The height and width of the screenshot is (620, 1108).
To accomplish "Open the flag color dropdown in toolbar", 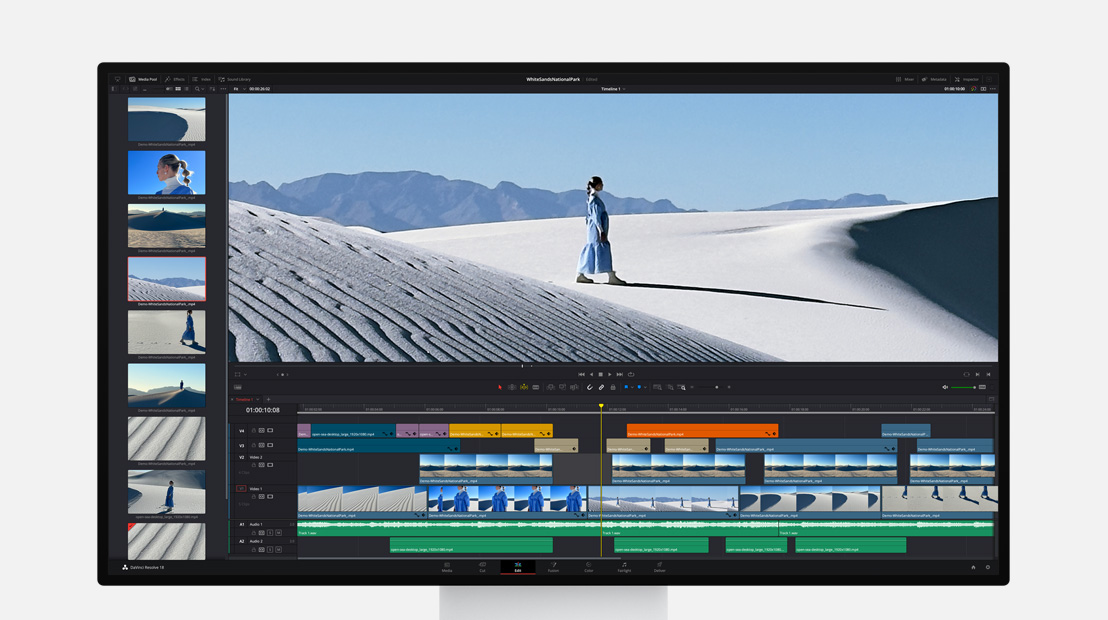I will pos(632,387).
